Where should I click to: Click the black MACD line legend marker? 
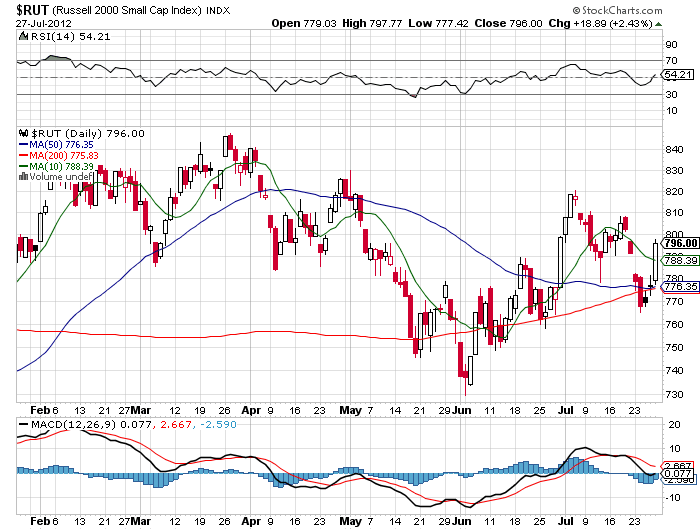(23, 424)
